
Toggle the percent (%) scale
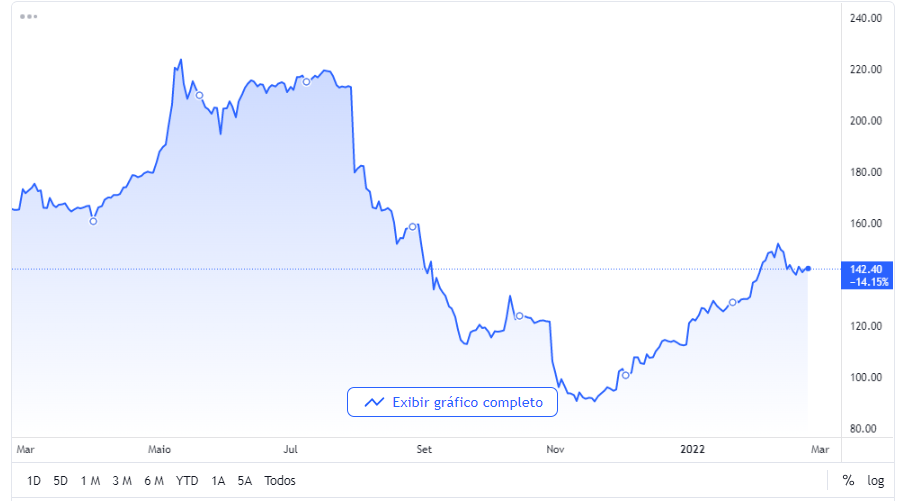(x=848, y=481)
